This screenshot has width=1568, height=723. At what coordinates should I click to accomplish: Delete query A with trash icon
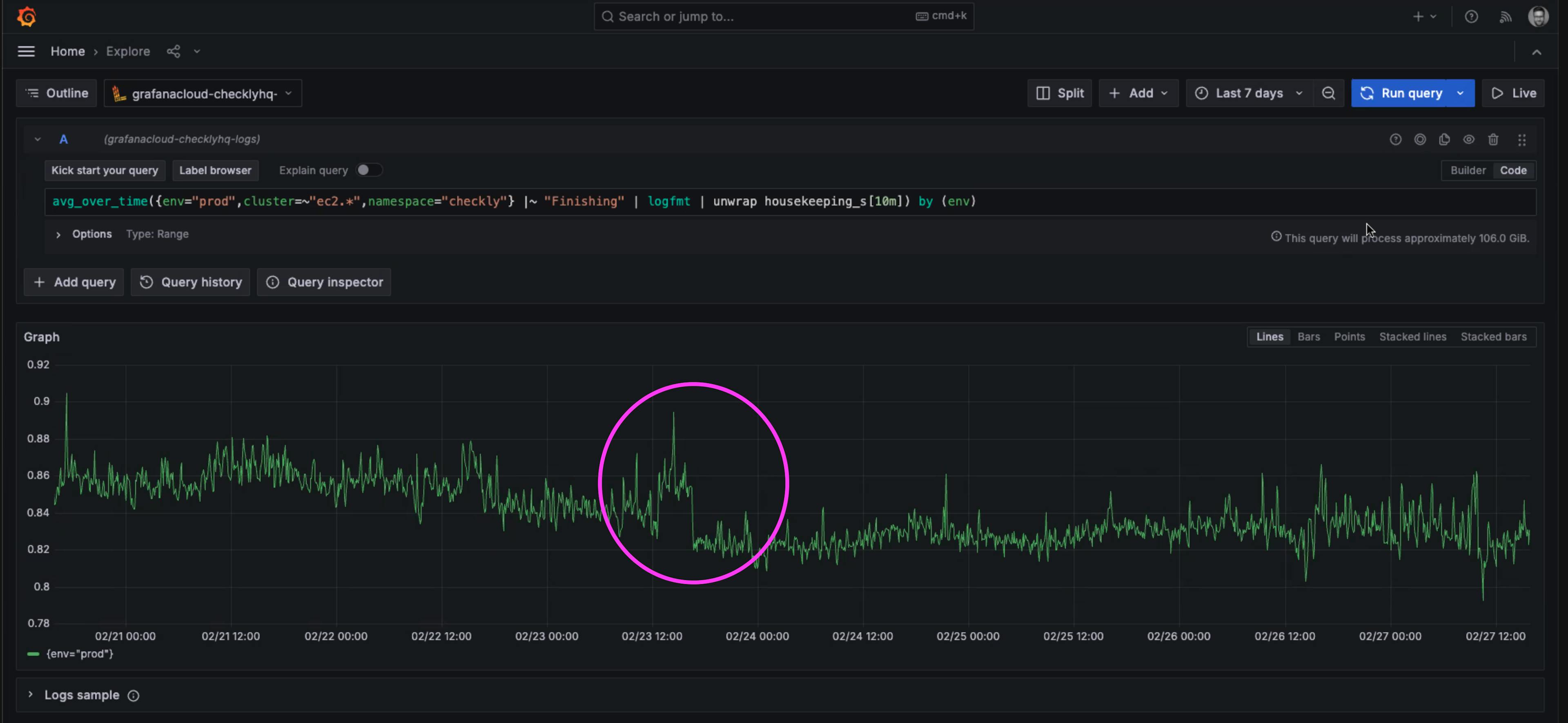1492,139
